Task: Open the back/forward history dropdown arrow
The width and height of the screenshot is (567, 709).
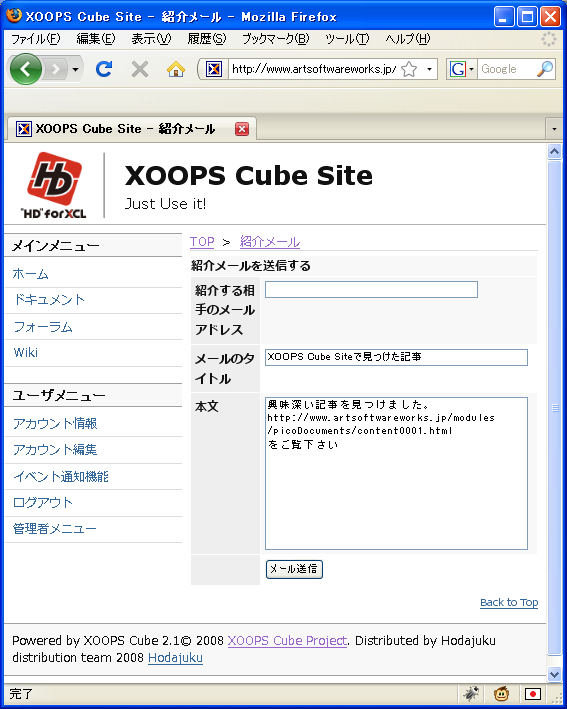Action: [x=76, y=69]
